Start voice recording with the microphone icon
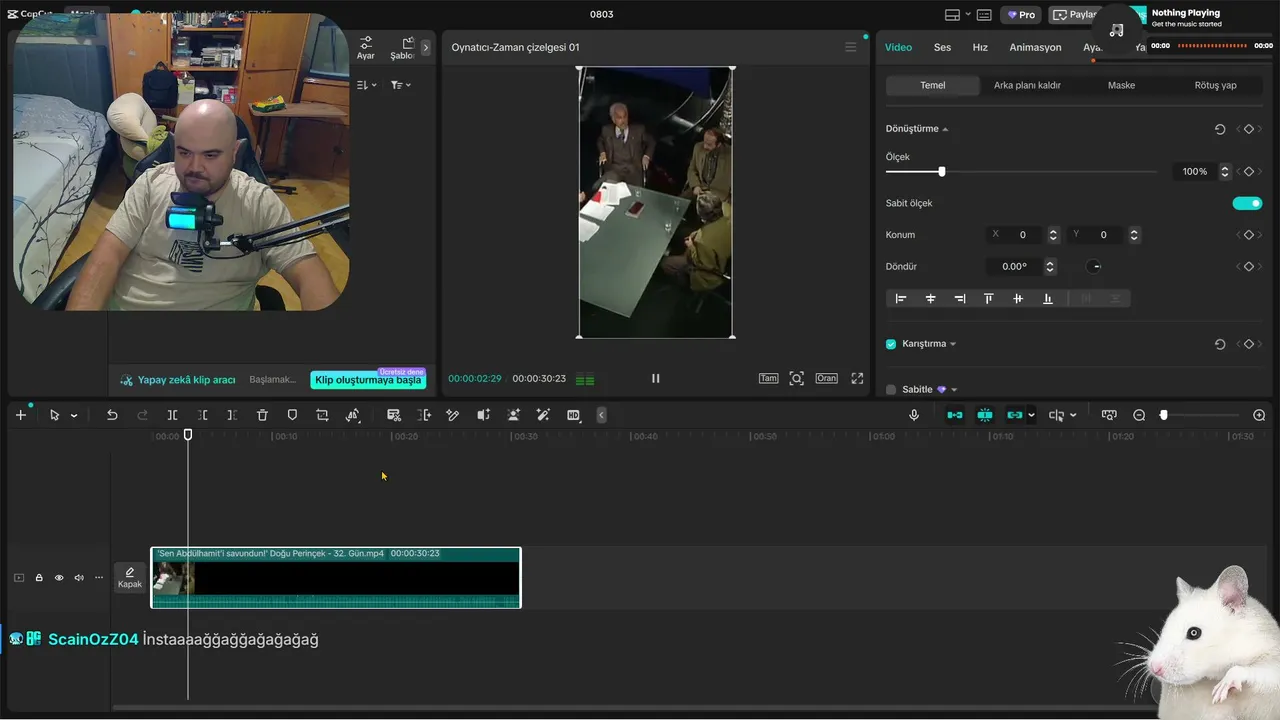This screenshot has width=1280, height=720. coord(914,415)
